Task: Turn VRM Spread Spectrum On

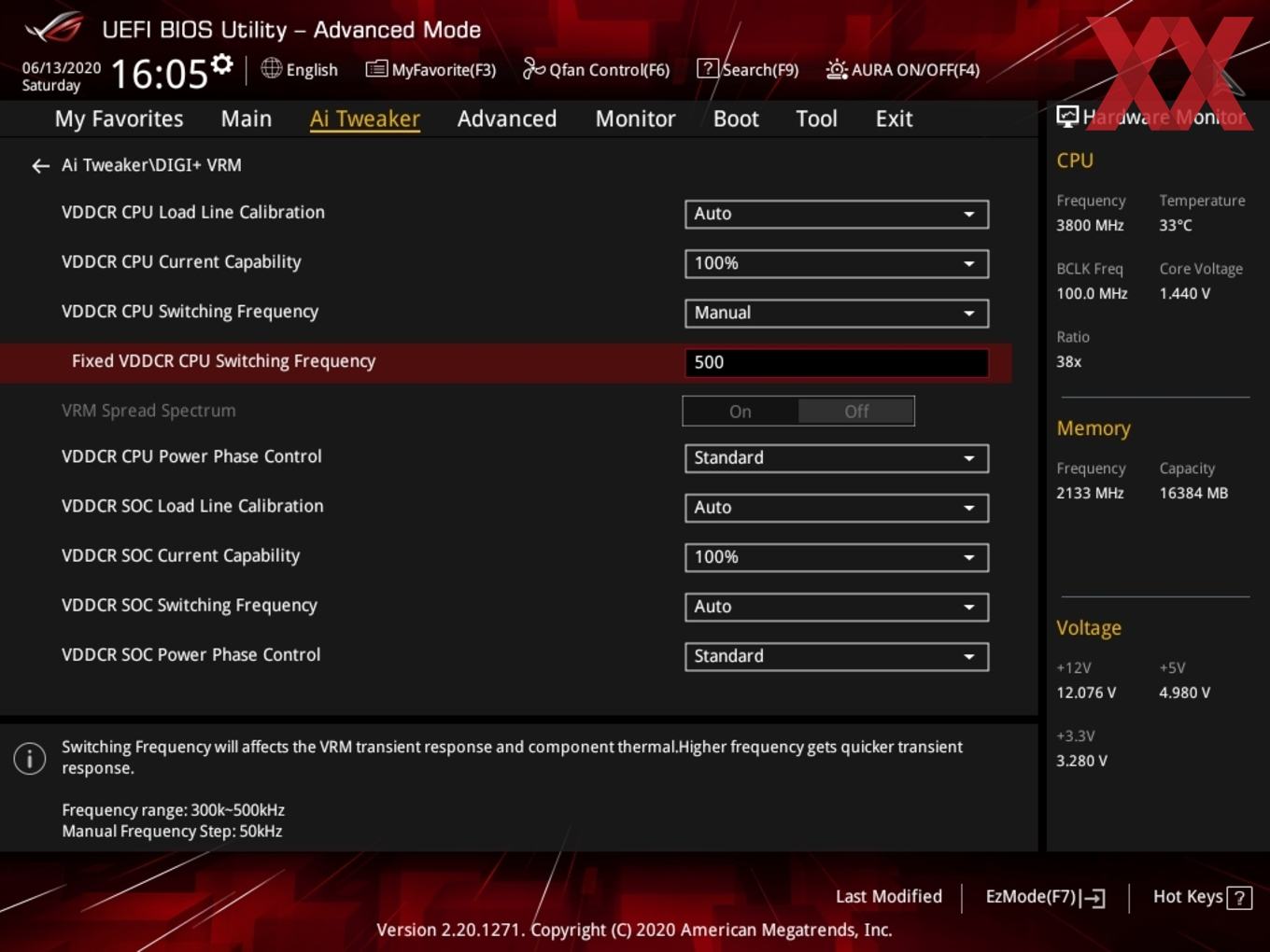Action: coord(741,412)
